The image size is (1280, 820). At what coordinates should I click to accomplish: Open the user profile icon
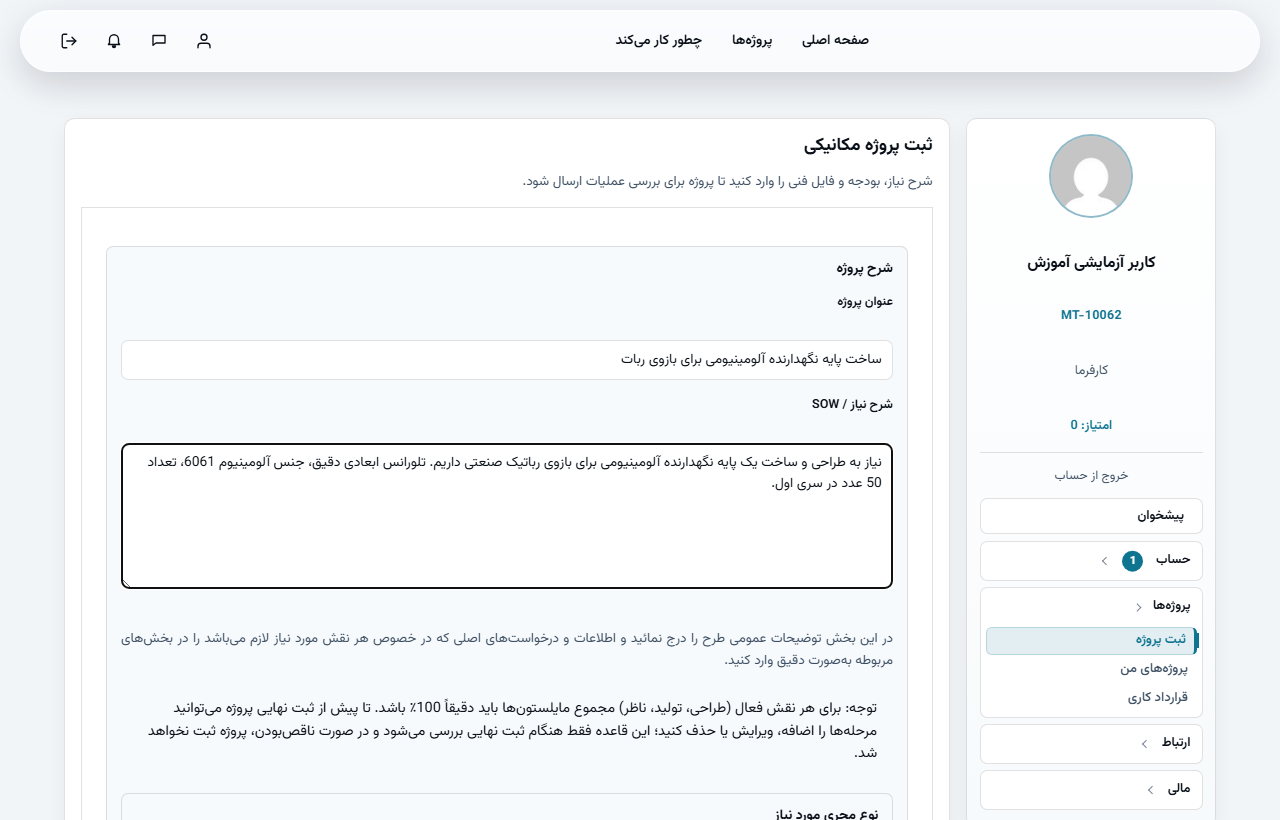click(x=204, y=41)
